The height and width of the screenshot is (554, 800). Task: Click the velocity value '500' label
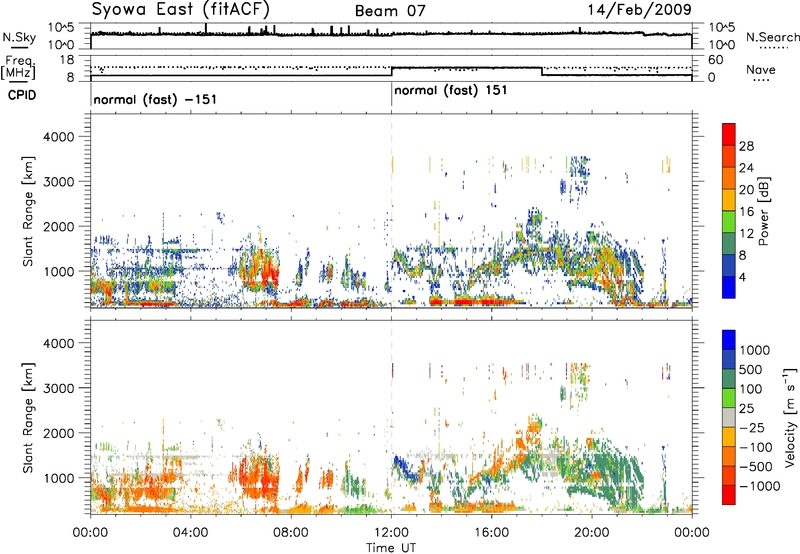(751, 370)
